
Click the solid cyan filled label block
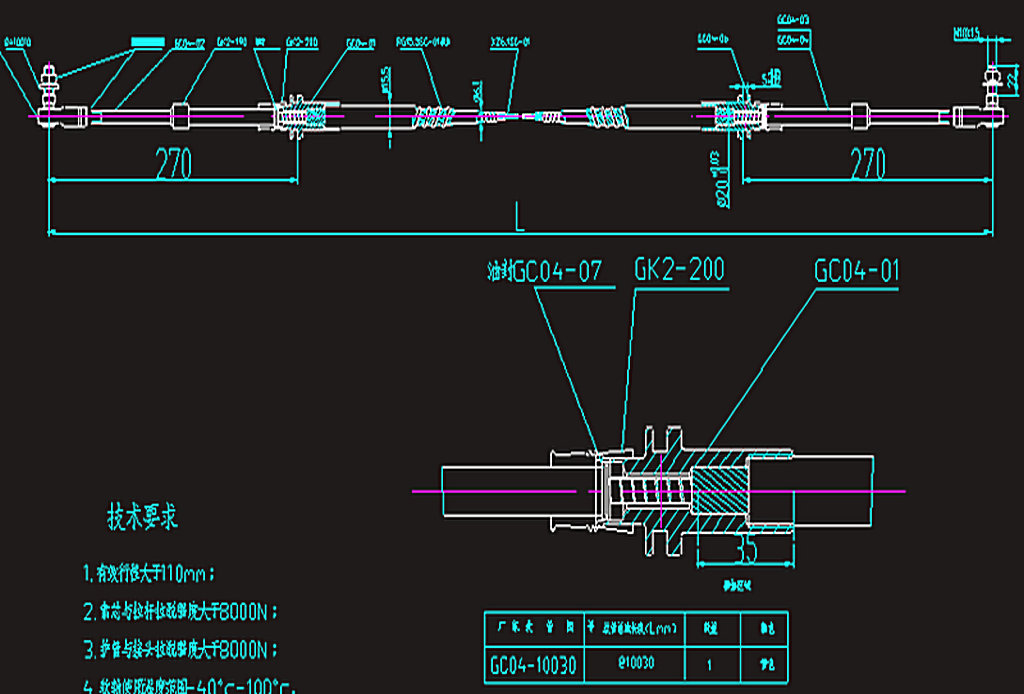(147, 42)
